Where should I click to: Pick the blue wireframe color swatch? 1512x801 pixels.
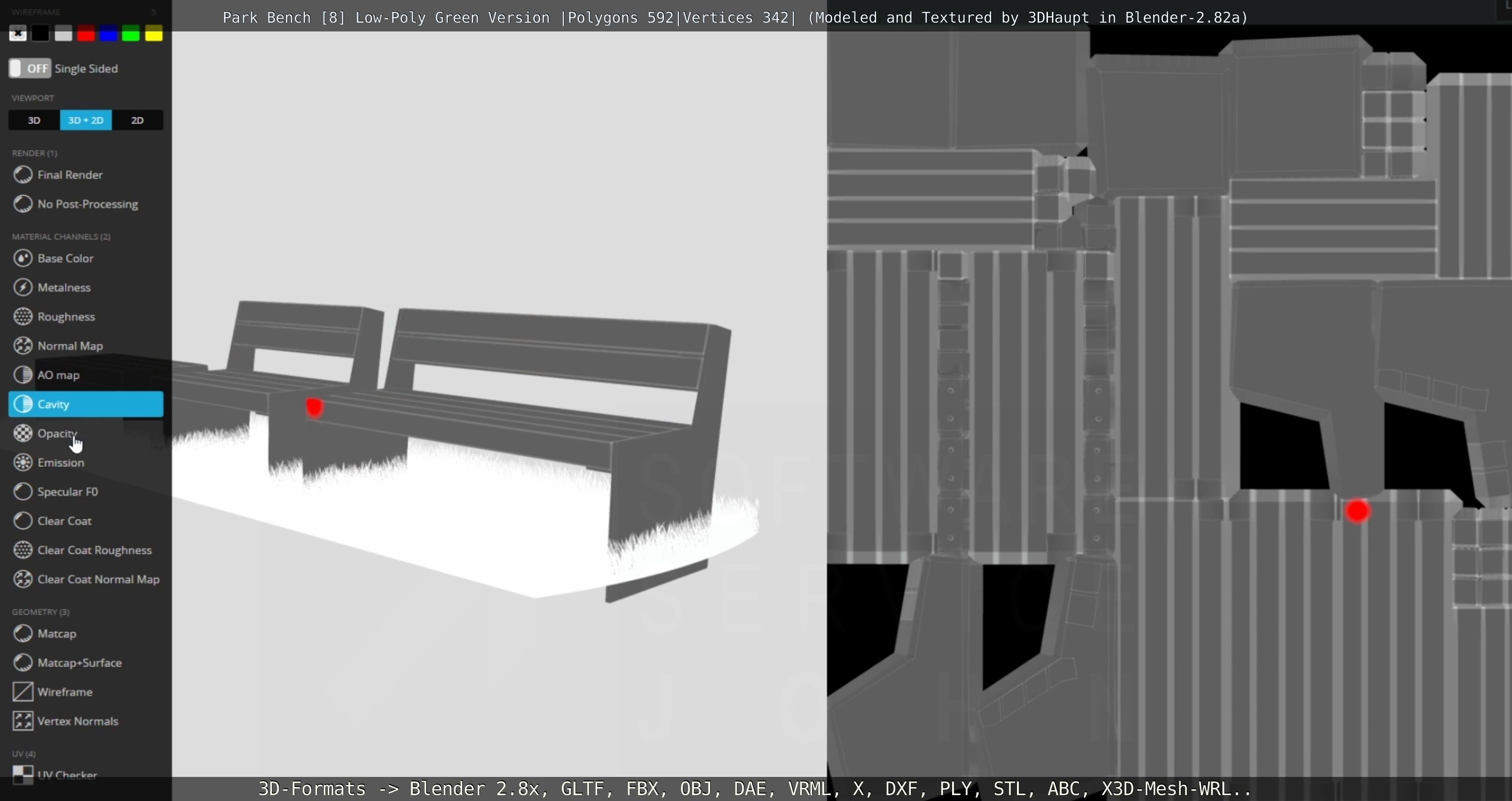(109, 34)
